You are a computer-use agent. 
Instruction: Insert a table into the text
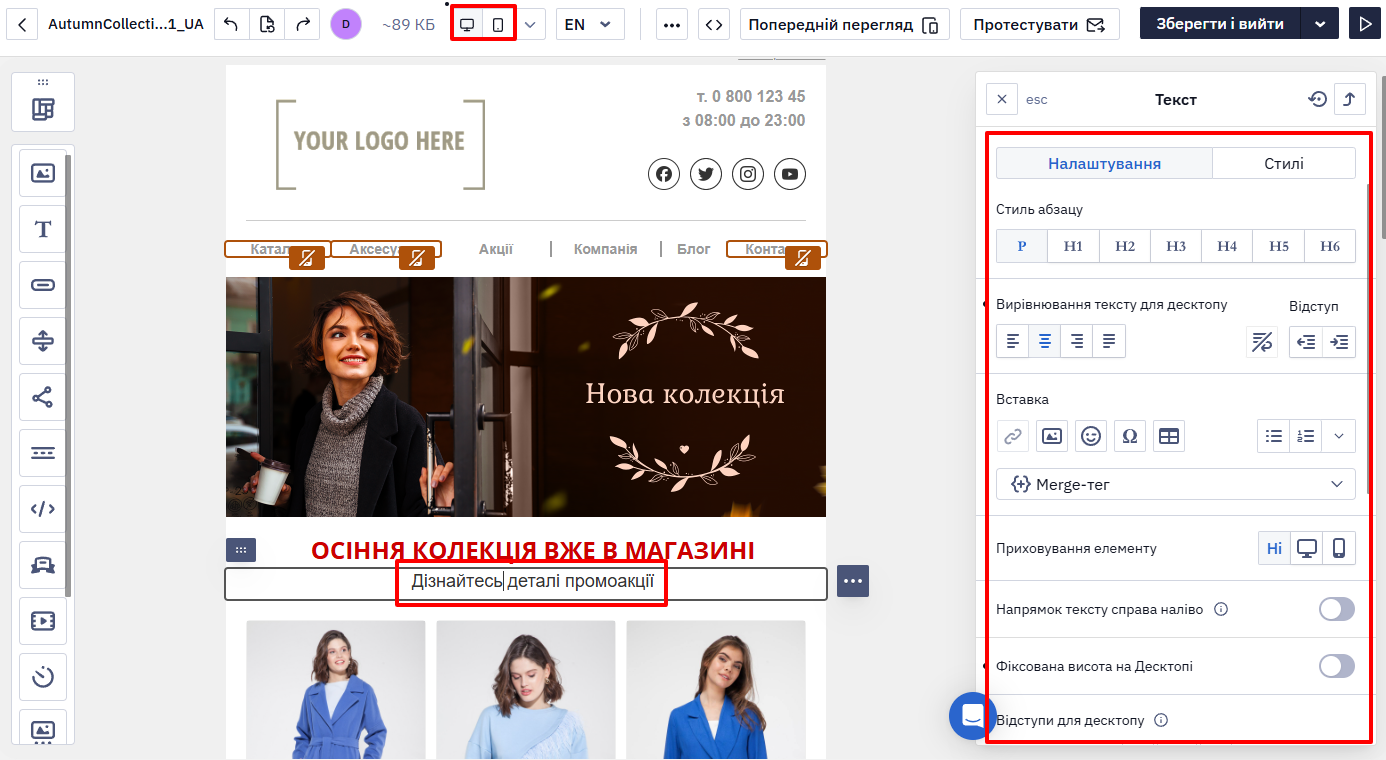[1169, 436]
